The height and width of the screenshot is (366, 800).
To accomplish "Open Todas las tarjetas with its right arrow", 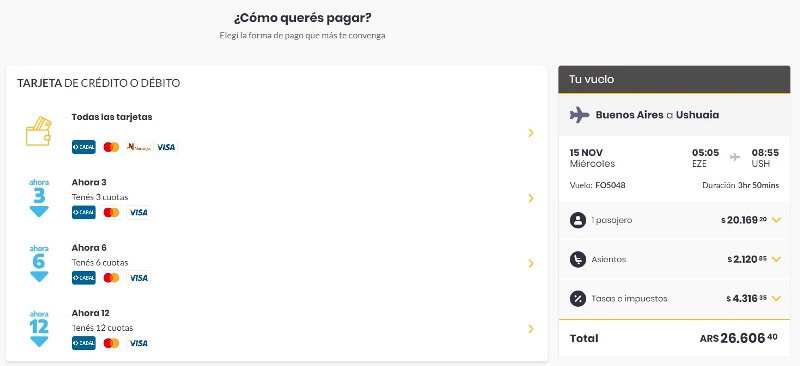I will pos(531,133).
